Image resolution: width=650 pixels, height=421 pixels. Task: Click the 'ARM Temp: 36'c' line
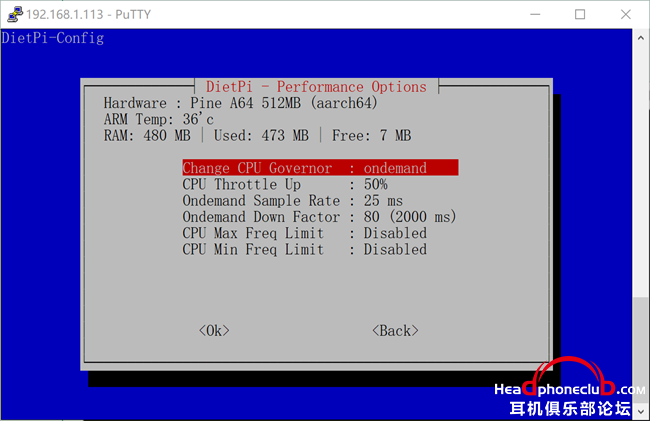point(158,119)
